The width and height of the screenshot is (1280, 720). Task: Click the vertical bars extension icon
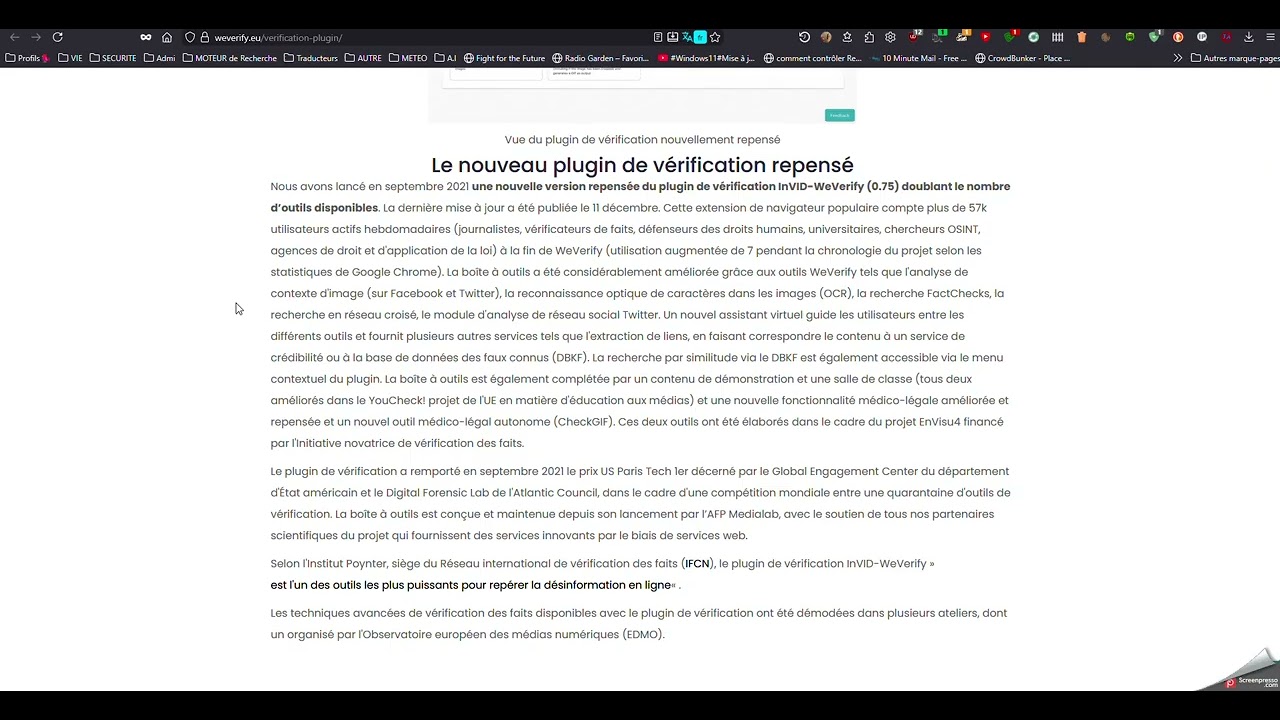1057,37
